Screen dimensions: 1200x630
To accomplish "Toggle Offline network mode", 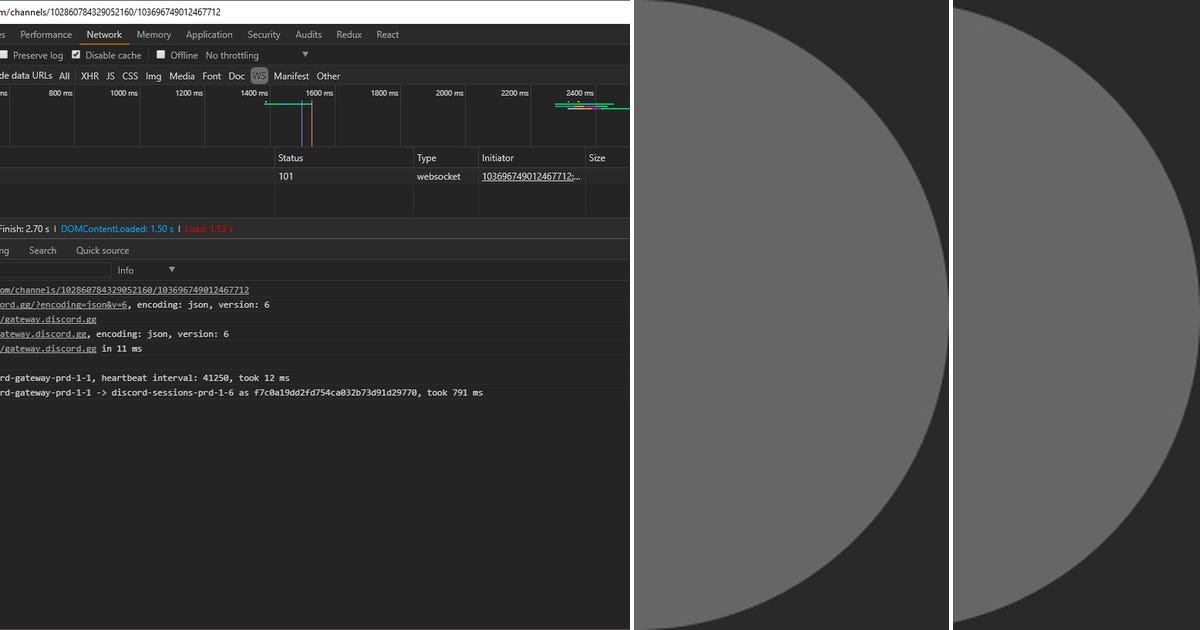I will point(162,55).
